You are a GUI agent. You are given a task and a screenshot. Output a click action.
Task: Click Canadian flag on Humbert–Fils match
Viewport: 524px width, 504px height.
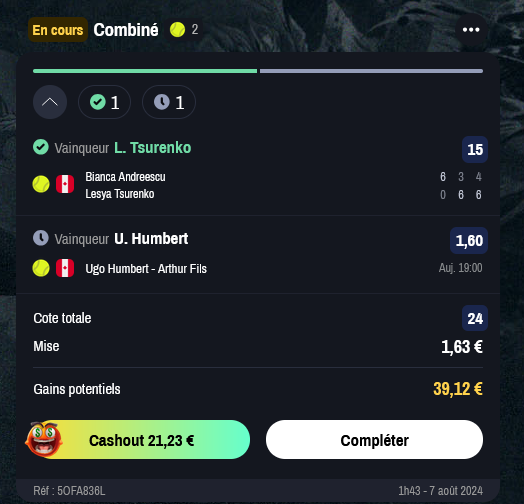coord(65,268)
